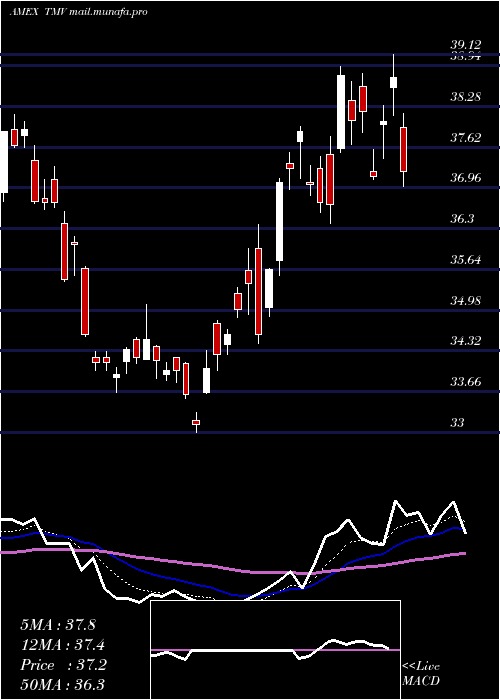The width and height of the screenshot is (500, 700).
Task: Select the 39.12 price level label
Action: (466, 45)
